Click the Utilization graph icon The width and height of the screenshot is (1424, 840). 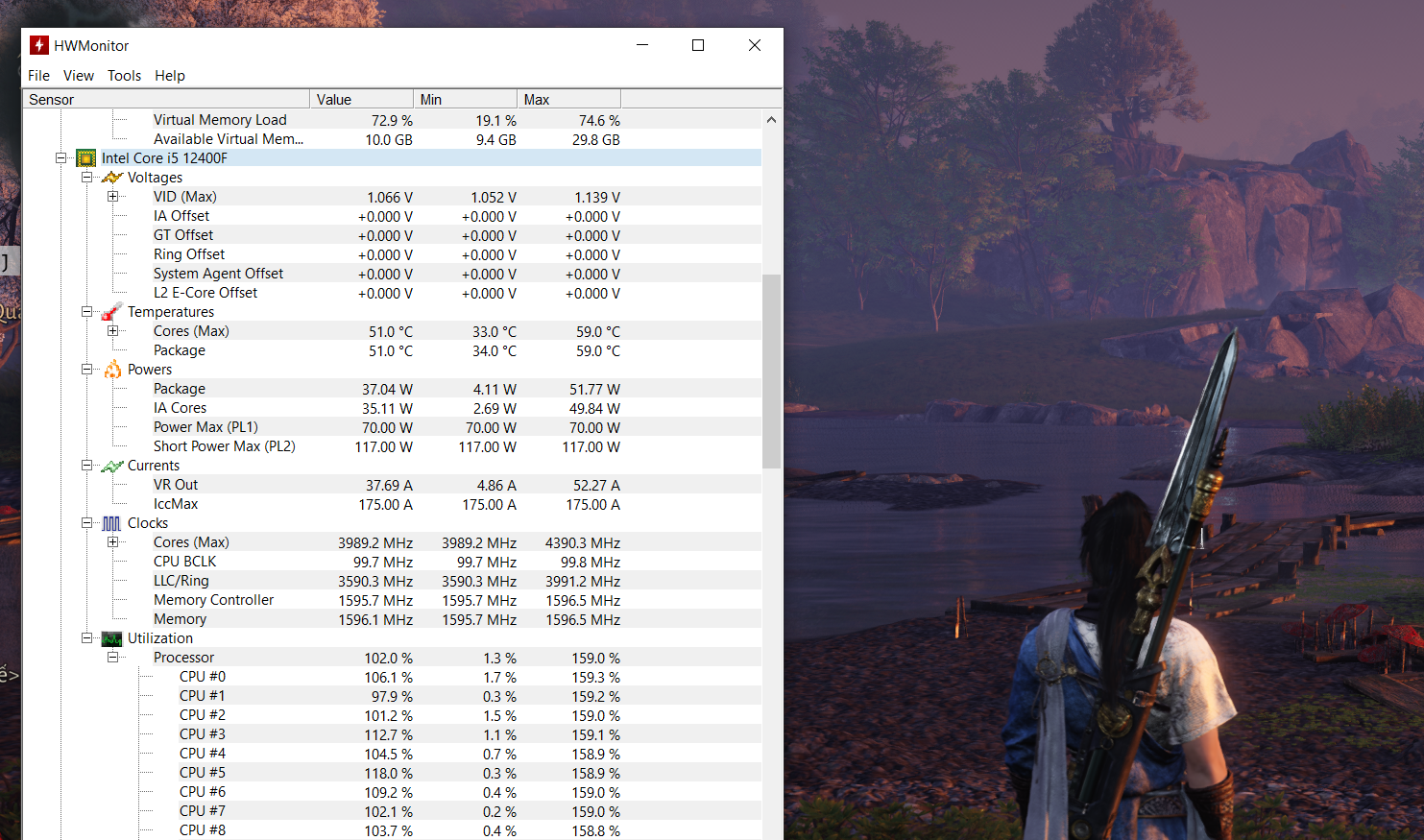[112, 638]
